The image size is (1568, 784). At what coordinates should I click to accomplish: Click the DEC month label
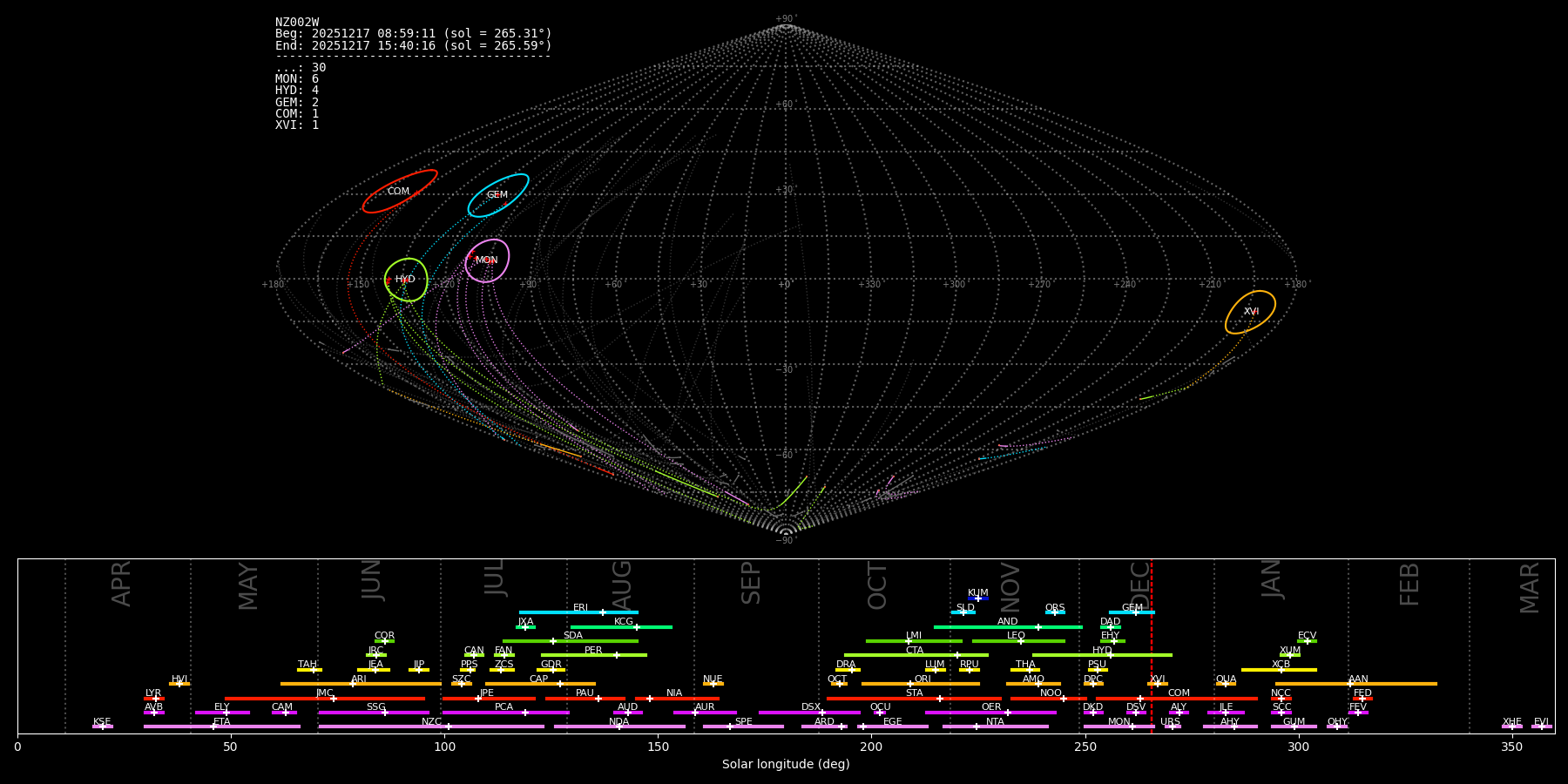click(1140, 584)
